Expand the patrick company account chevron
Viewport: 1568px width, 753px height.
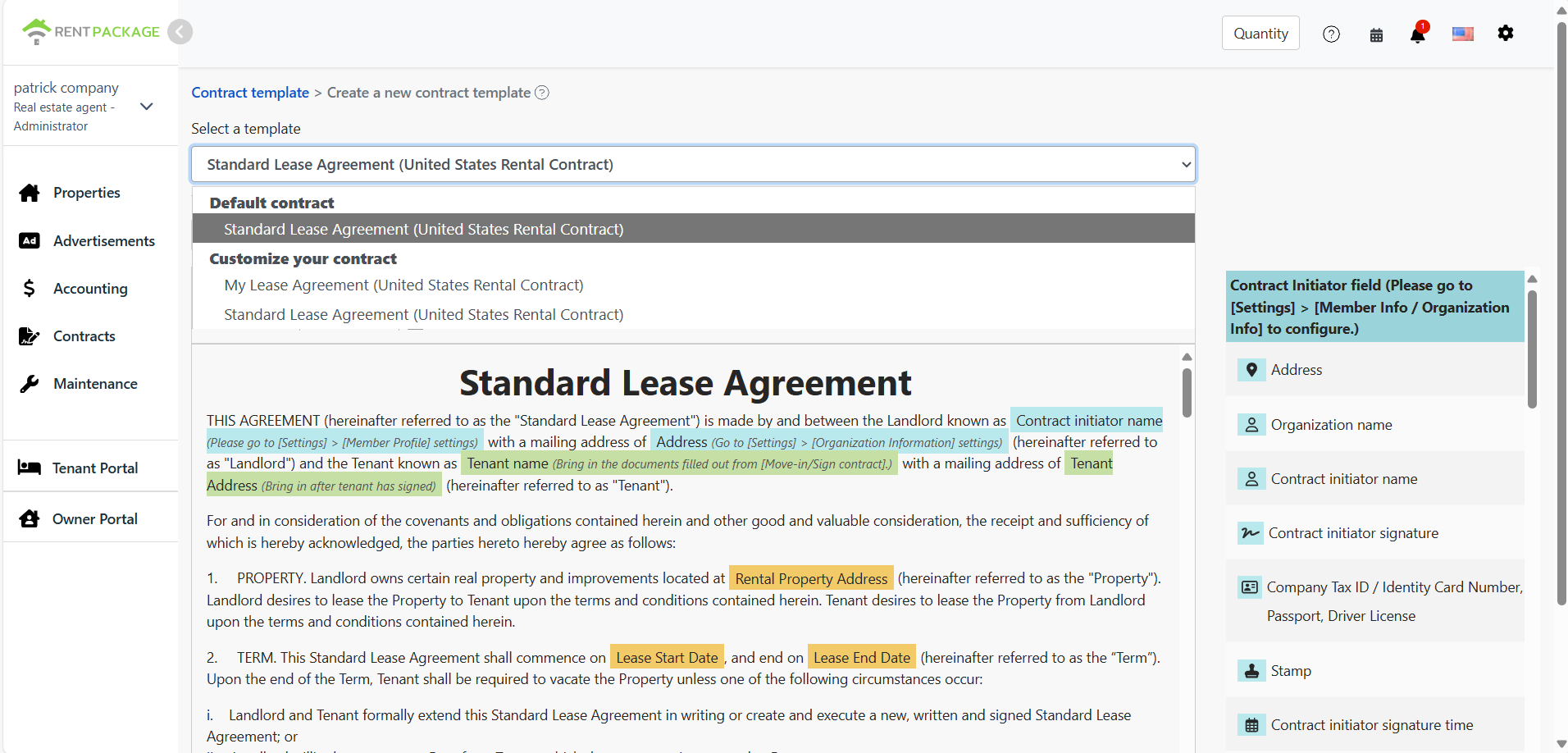(x=147, y=107)
